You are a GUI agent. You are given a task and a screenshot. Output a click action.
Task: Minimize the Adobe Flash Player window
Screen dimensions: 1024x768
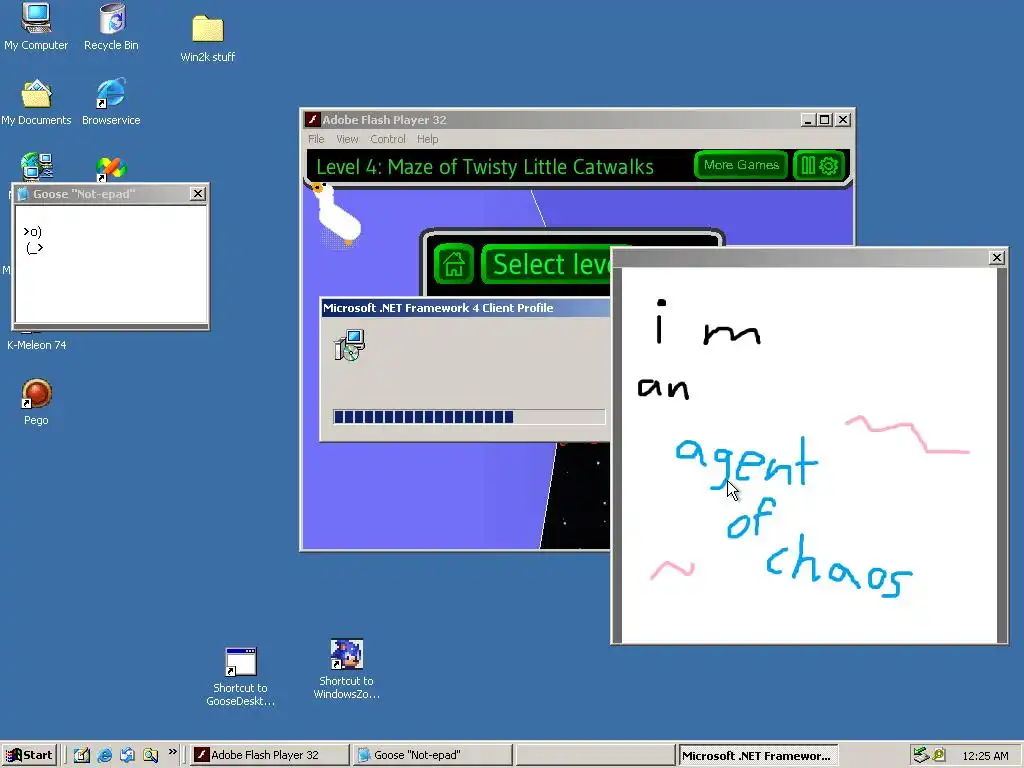808,120
